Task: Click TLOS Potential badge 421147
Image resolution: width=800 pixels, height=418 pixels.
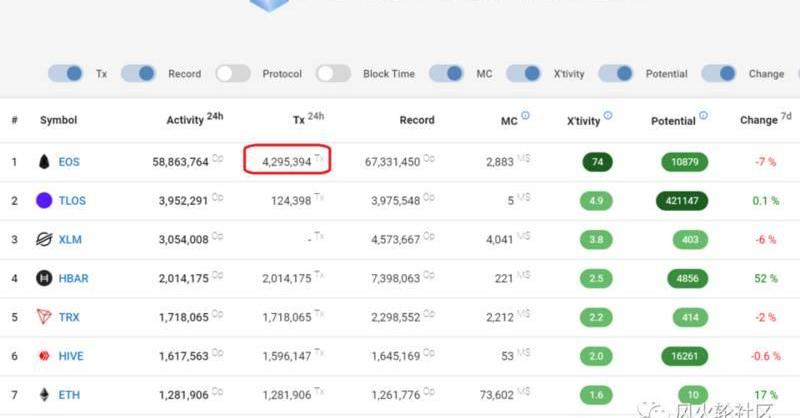Action: 682,201
